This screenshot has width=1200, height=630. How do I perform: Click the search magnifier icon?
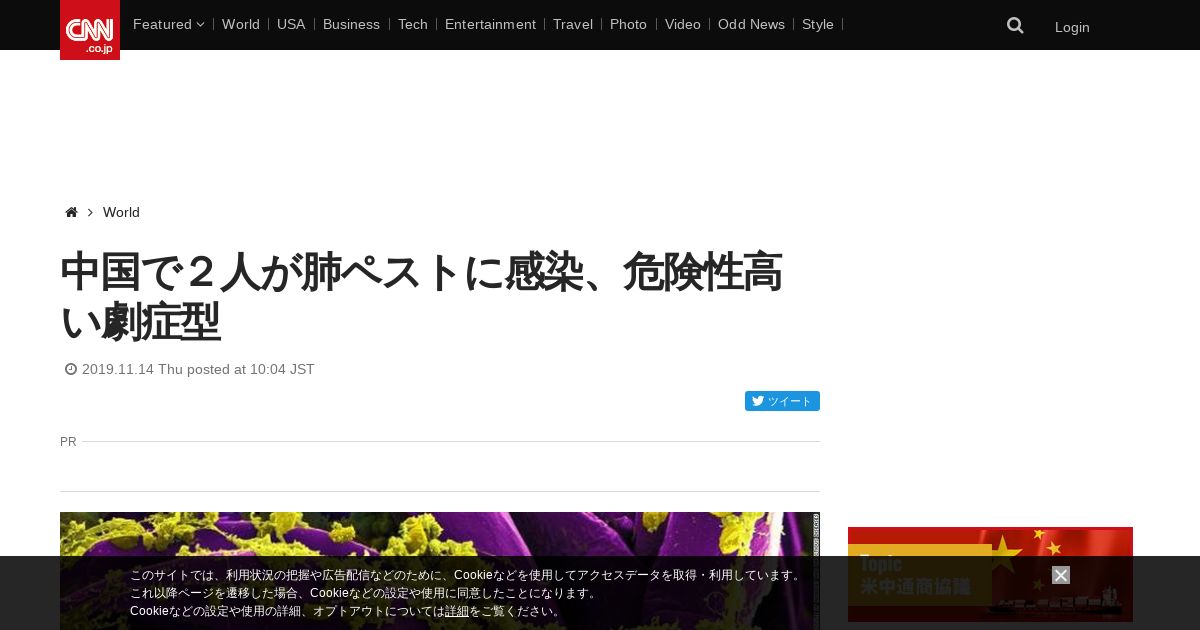(1015, 26)
